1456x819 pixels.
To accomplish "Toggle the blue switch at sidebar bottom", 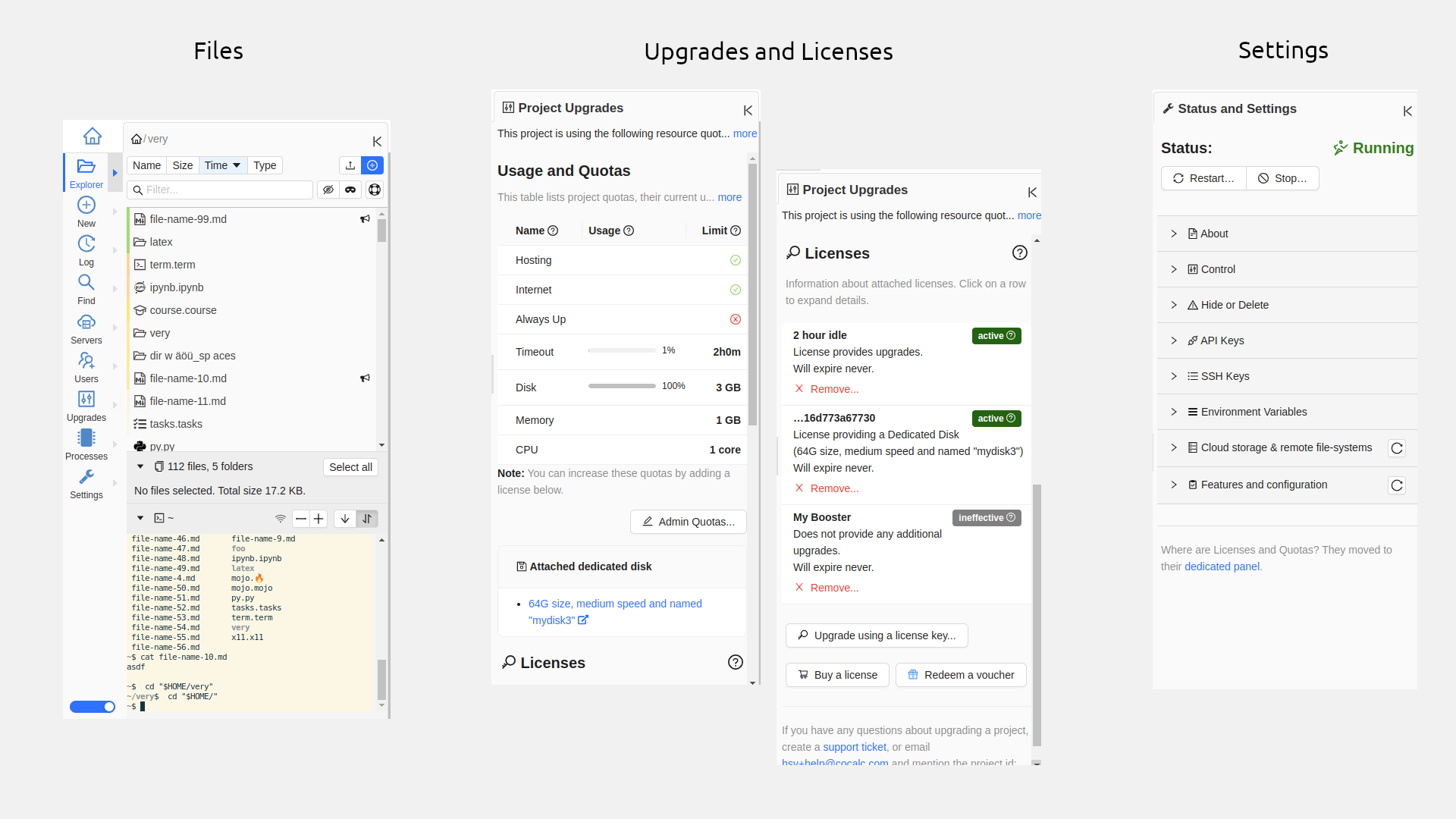I will point(93,707).
